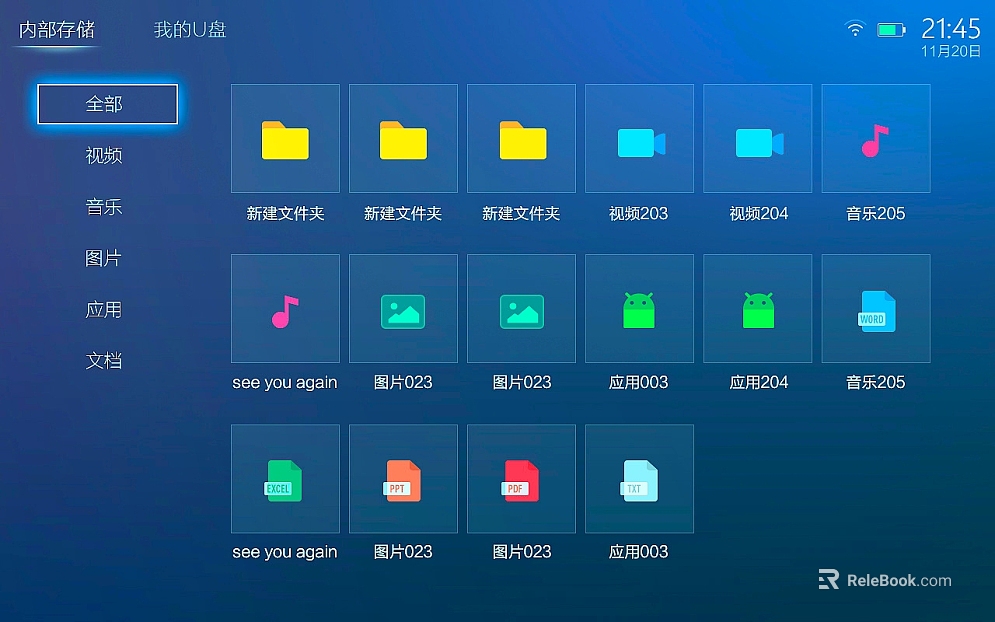Open the EXCEL spreadsheet file icon
Screen dimensions: 995x622
pos(285,479)
